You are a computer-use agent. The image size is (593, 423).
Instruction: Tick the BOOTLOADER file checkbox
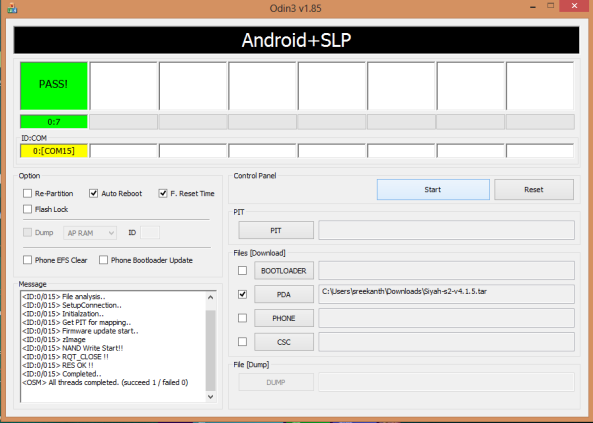click(x=242, y=271)
